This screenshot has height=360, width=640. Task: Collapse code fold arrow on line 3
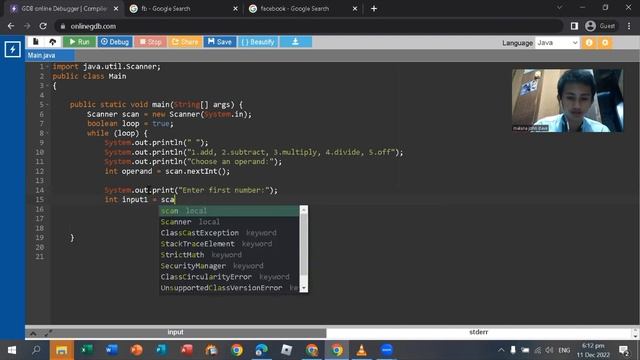[47, 86]
